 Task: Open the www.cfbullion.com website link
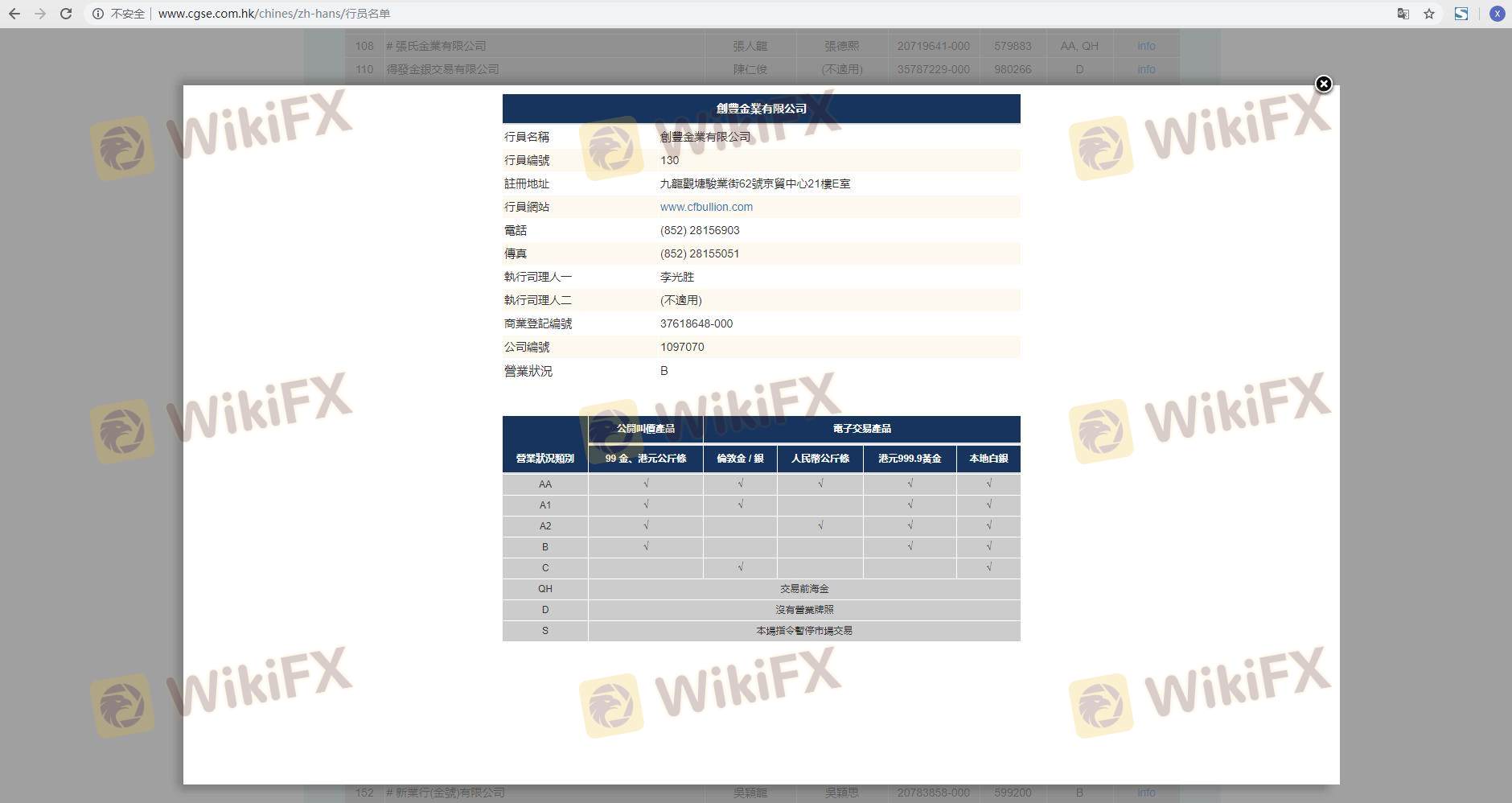click(x=706, y=207)
